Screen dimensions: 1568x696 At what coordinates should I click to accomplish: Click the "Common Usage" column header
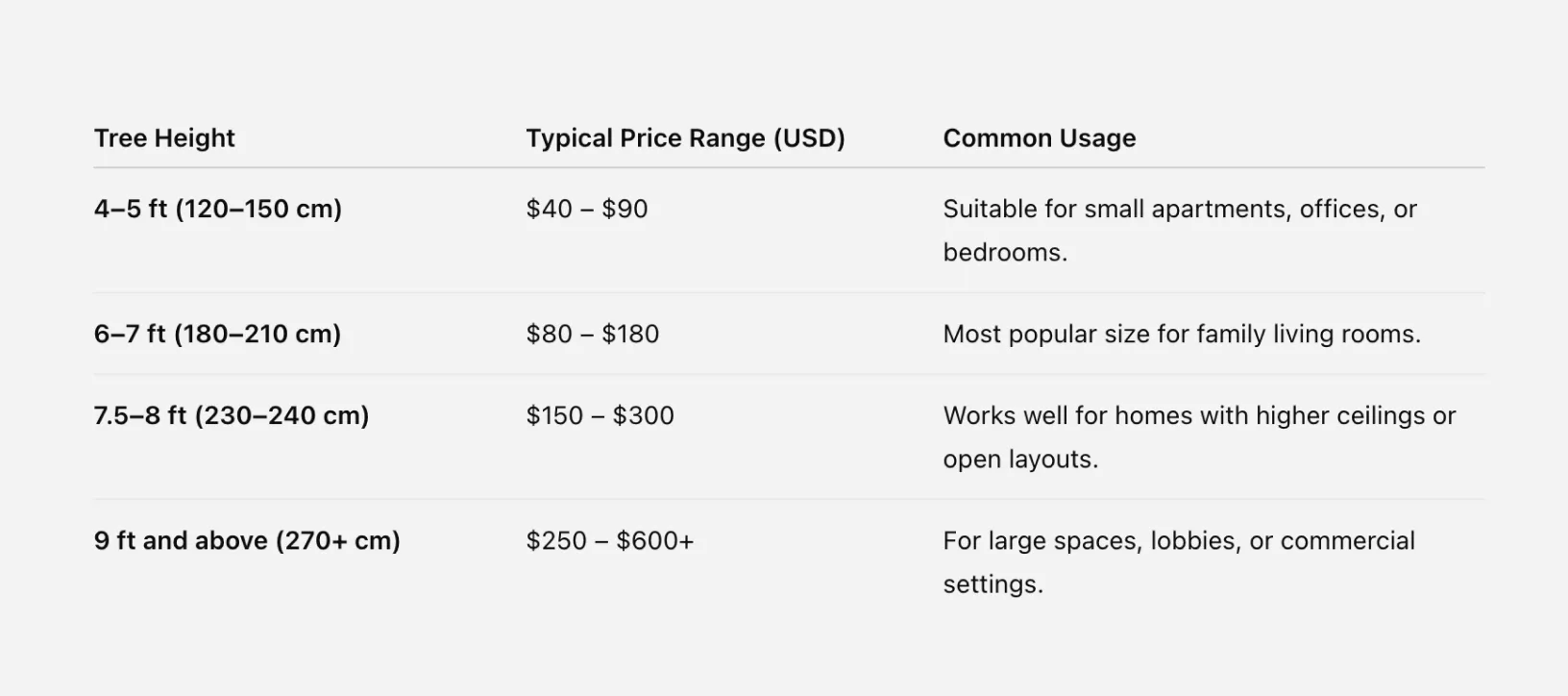1039,138
